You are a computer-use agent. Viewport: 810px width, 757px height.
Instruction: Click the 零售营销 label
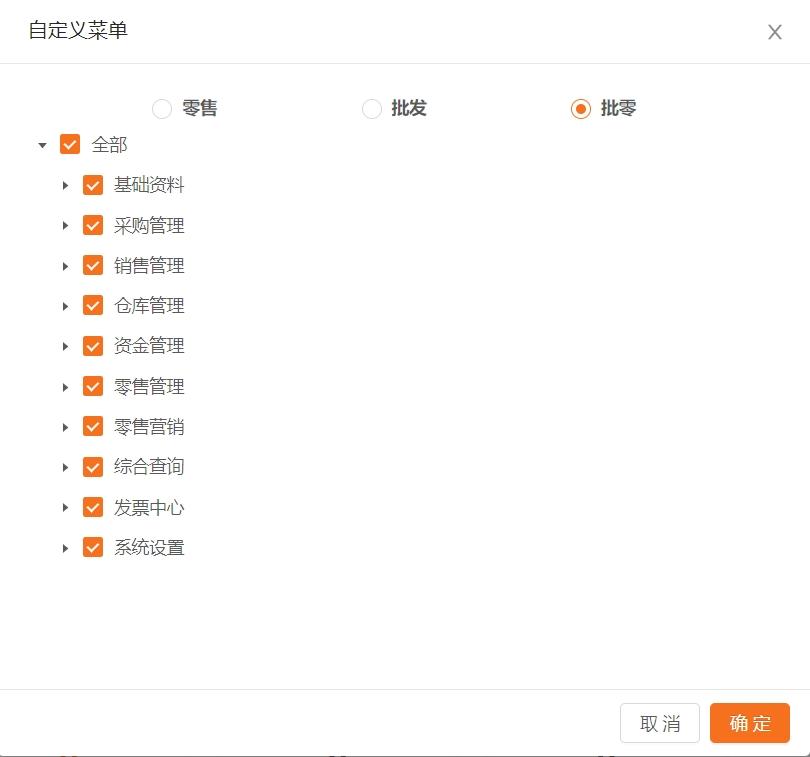click(149, 426)
